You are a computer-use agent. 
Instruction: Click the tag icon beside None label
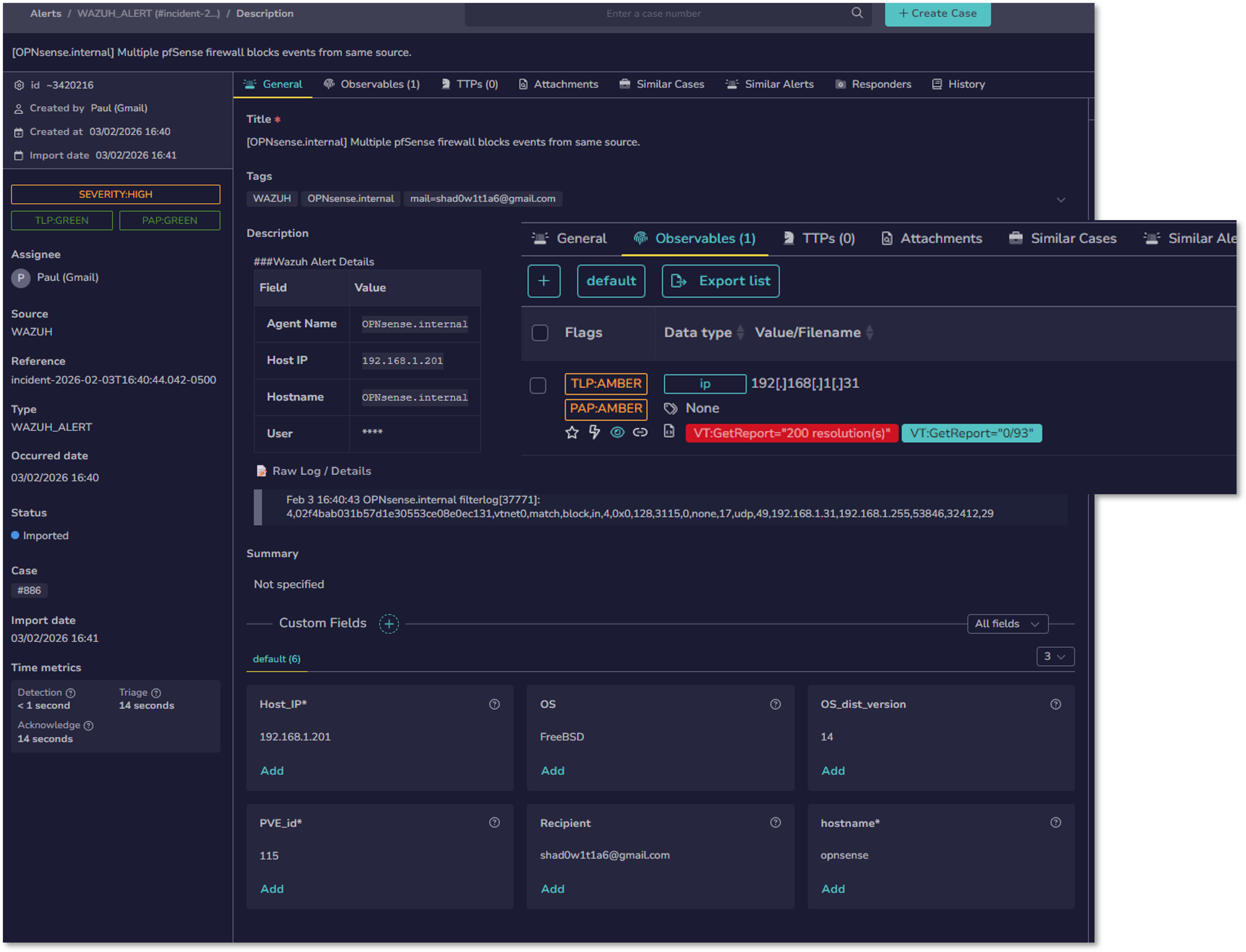pyautogui.click(x=672, y=408)
